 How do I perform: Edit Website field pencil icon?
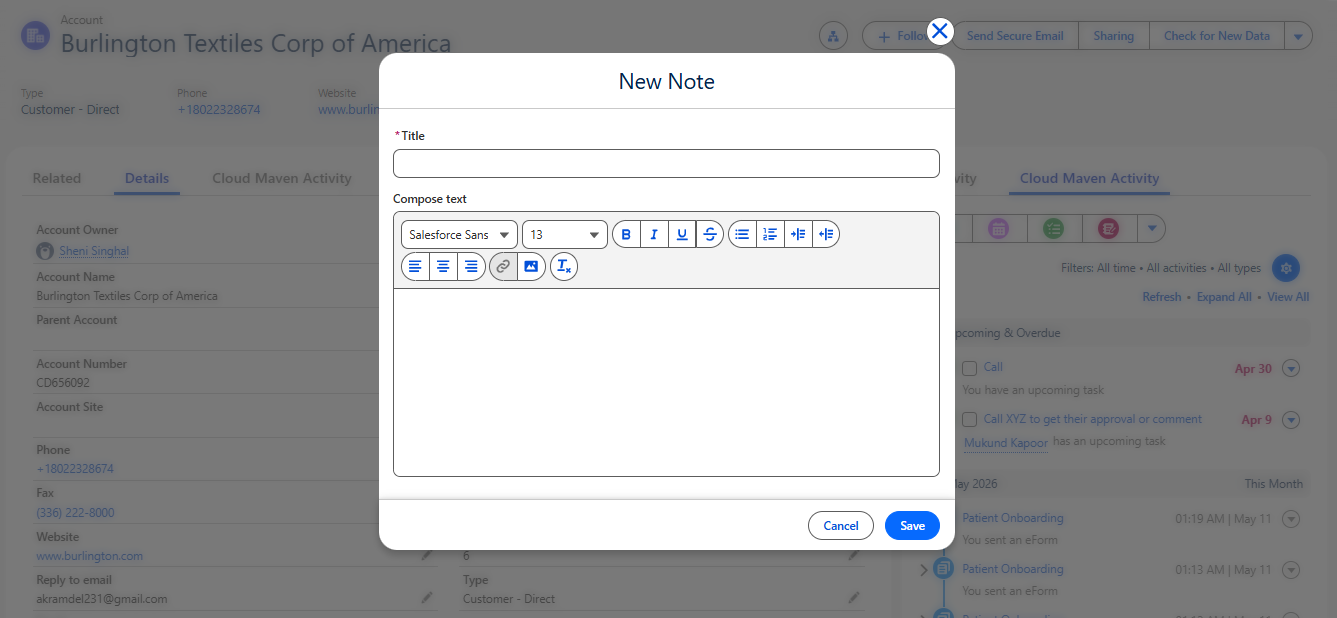[x=427, y=554]
